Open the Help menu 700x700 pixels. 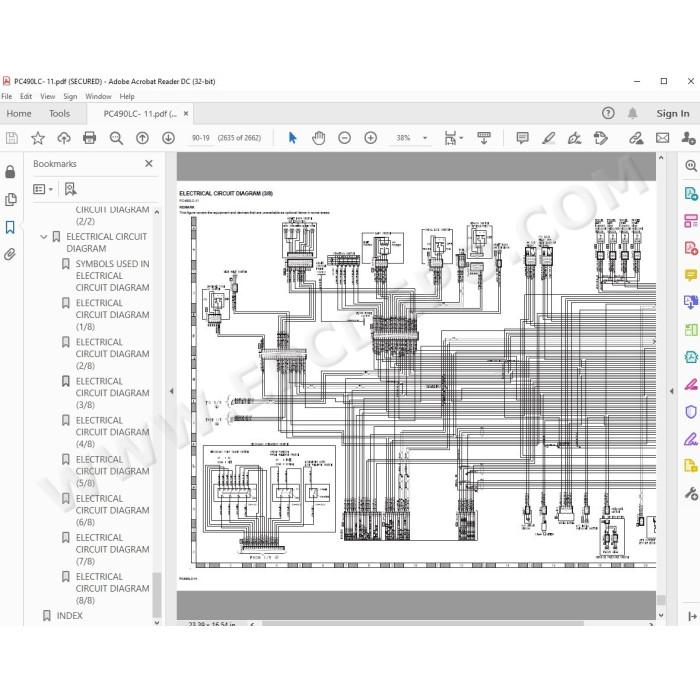point(127,96)
